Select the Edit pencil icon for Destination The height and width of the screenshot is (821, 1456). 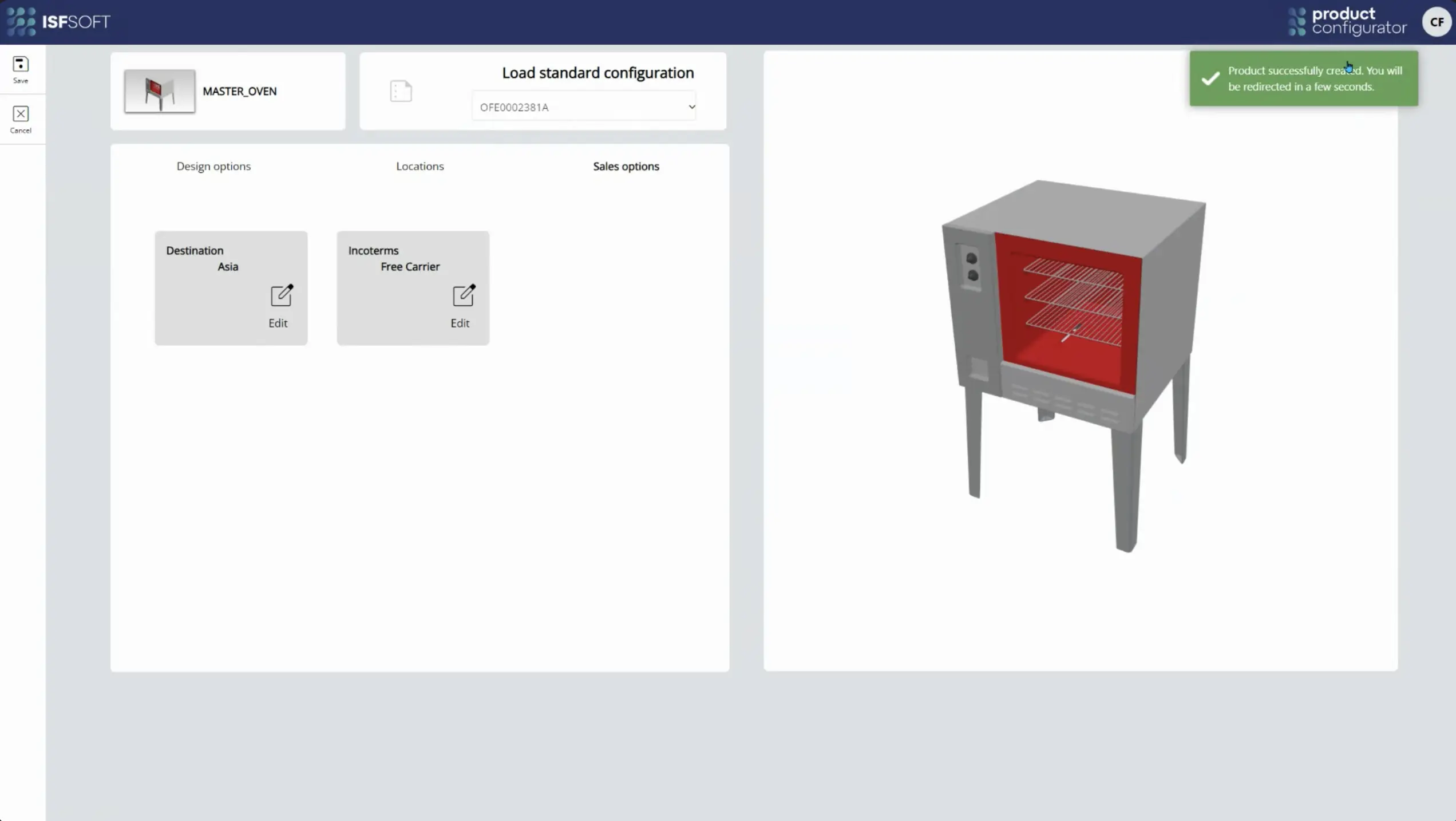281,297
